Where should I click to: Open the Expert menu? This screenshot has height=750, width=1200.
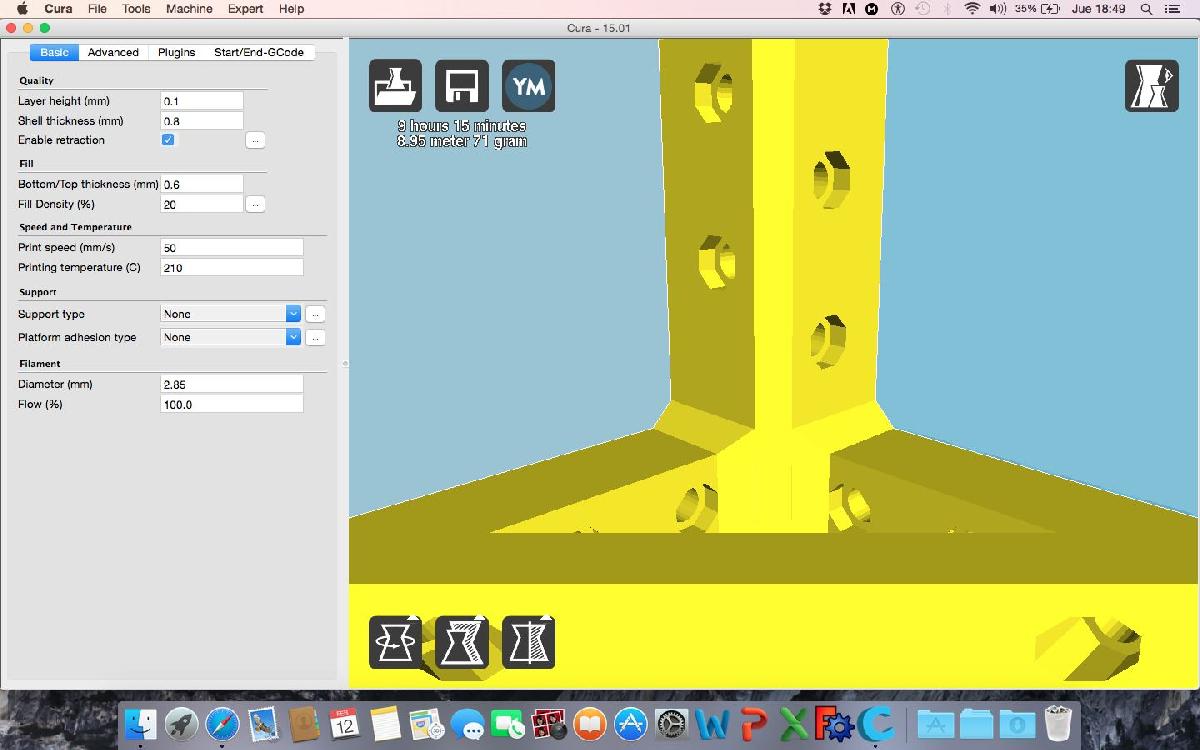245,9
